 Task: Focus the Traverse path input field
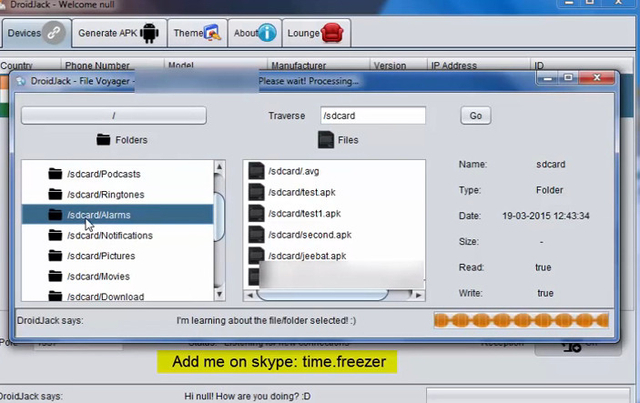(373, 116)
